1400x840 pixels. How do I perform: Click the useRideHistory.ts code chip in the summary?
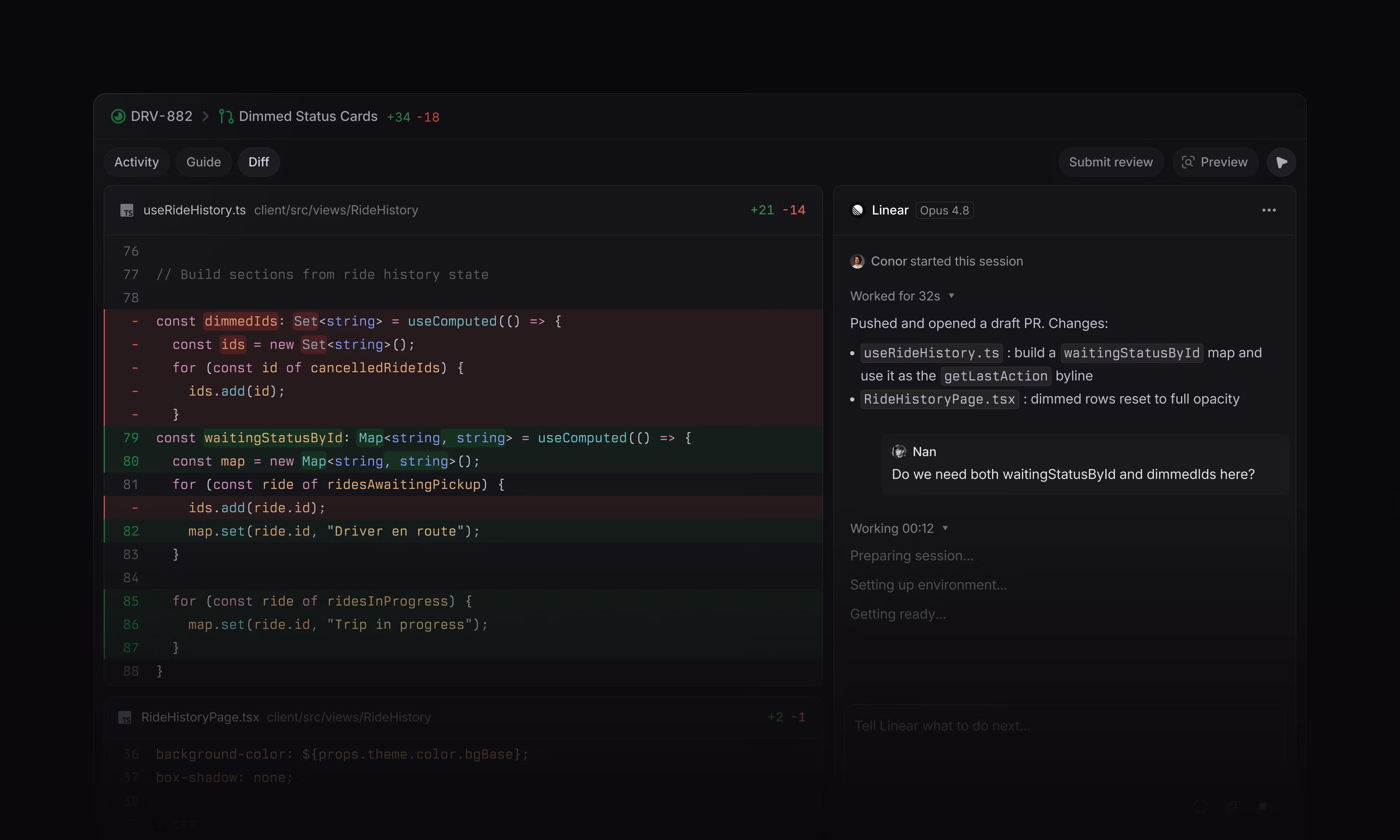[931, 353]
